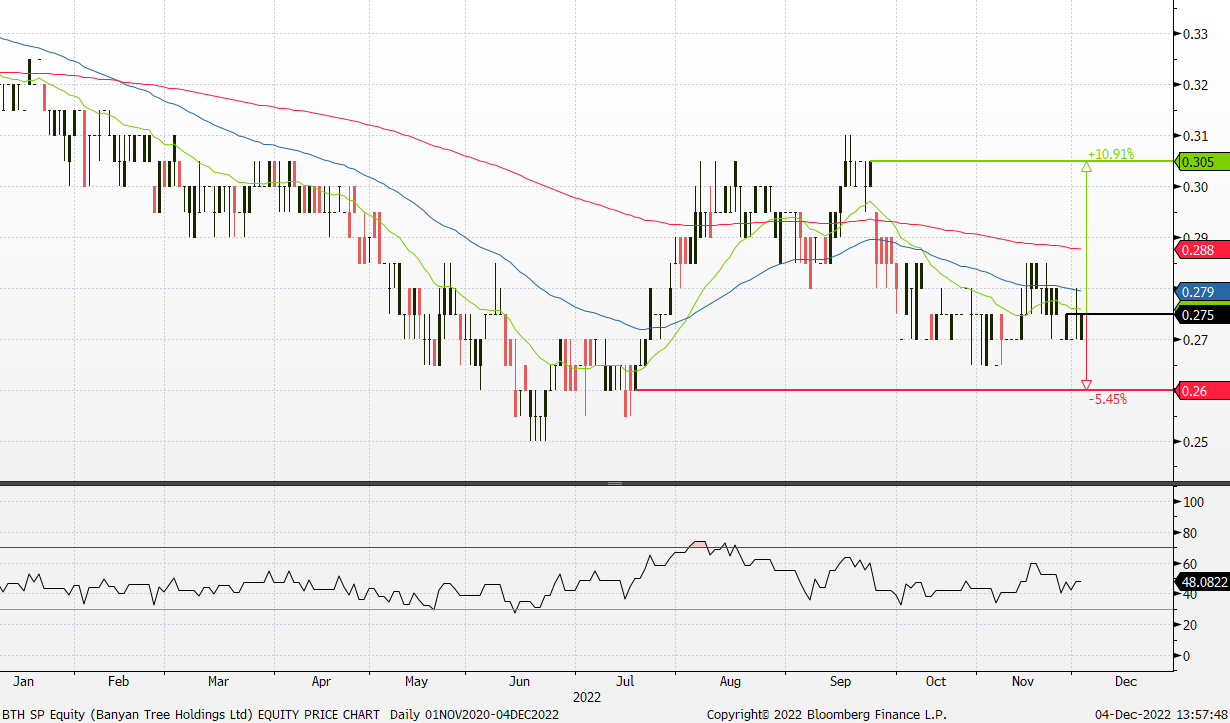This screenshot has height=723, width=1230.
Task: Click the BTH SP Equity chart title
Action: click(192, 714)
